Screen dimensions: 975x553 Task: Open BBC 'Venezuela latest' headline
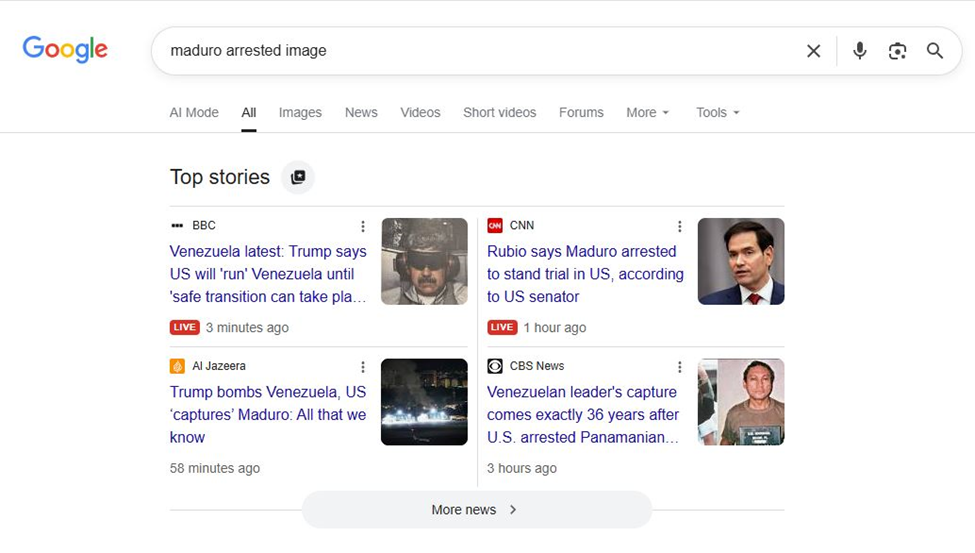(268, 274)
